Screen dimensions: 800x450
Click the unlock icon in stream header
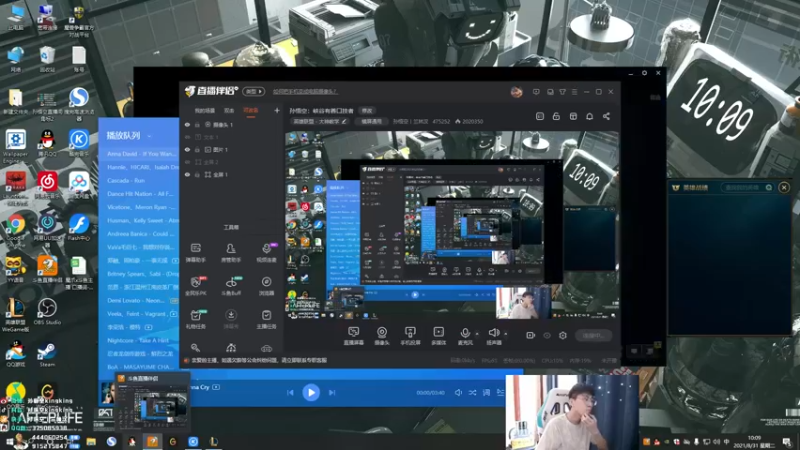click(556, 116)
